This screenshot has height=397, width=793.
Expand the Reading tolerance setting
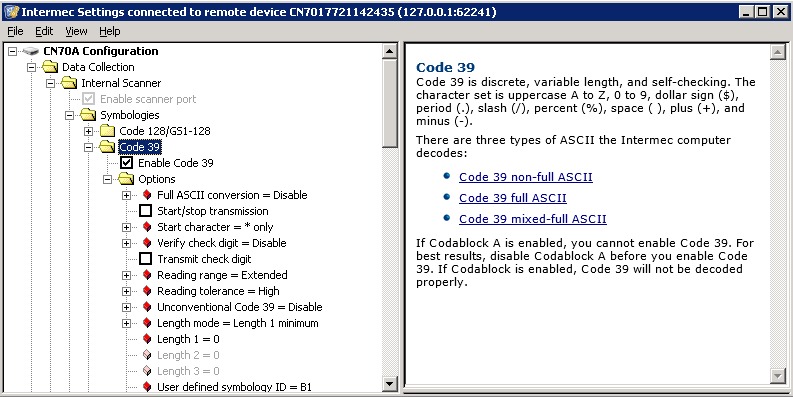[x=126, y=291]
